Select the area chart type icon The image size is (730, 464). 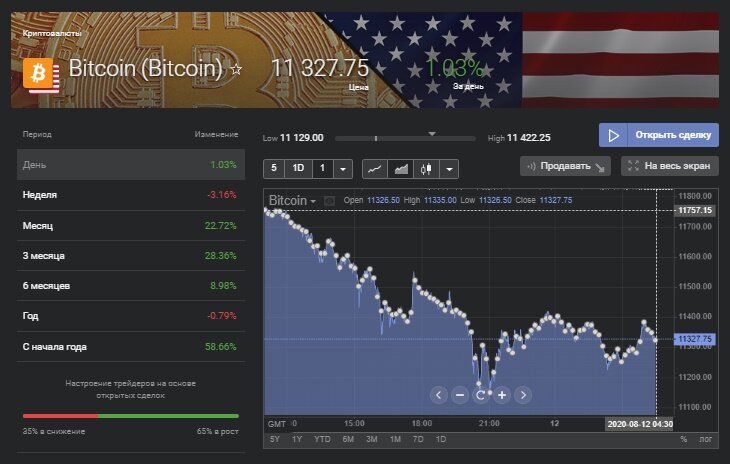point(402,168)
